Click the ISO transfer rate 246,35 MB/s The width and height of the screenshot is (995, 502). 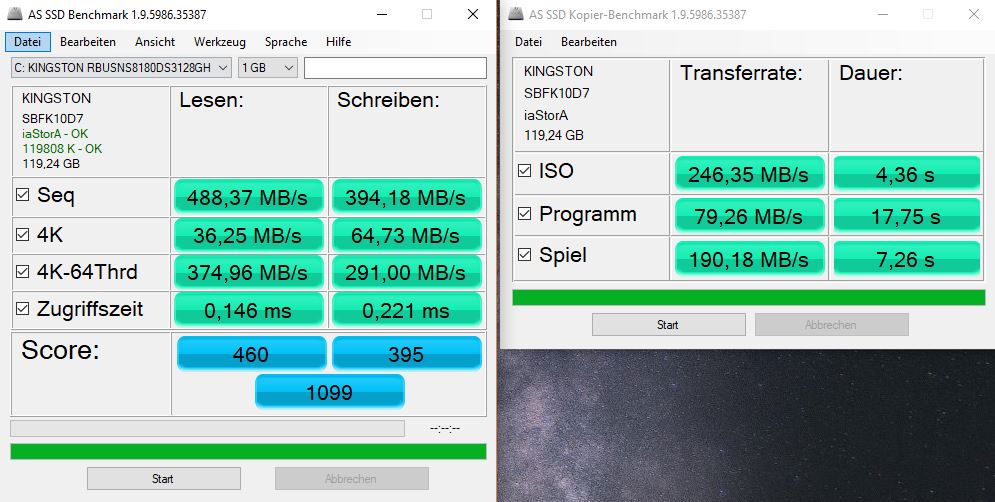(x=749, y=173)
